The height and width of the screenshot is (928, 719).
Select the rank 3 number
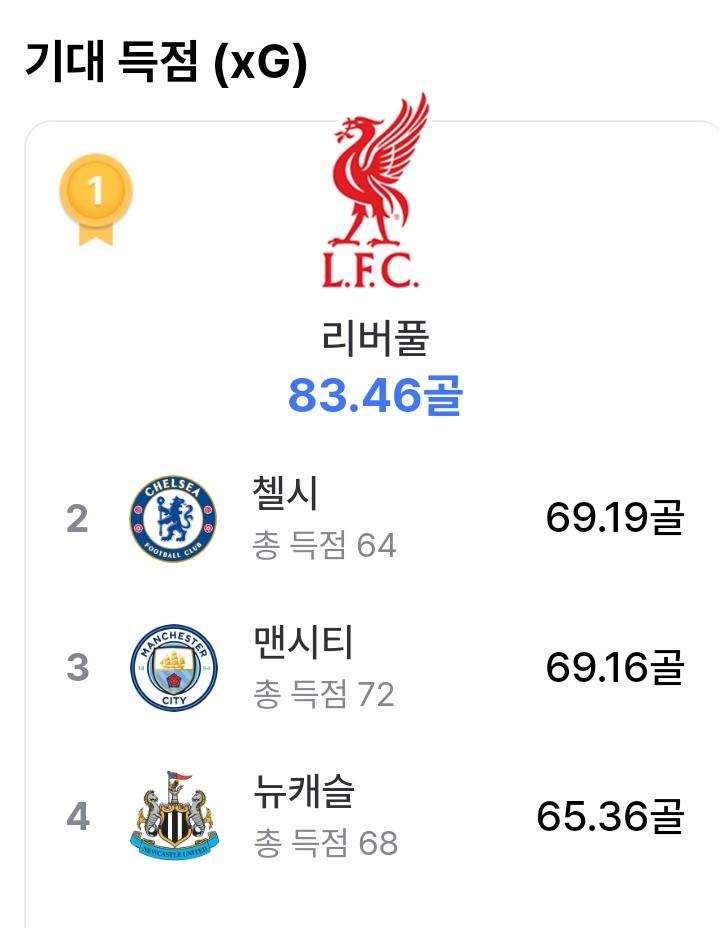coord(78,668)
